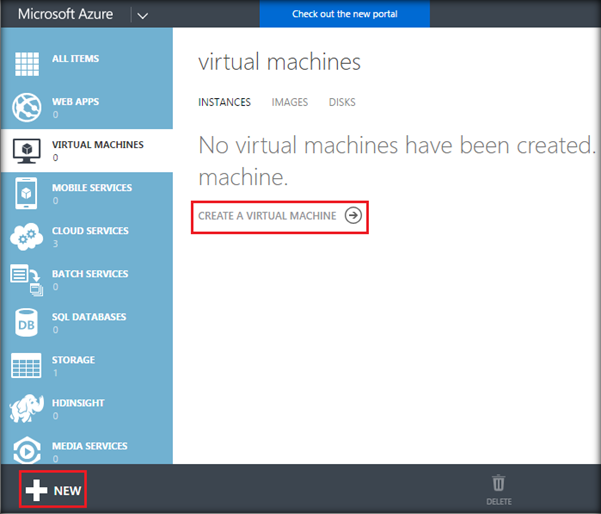
Task: Switch to the Images tab
Action: [x=290, y=102]
